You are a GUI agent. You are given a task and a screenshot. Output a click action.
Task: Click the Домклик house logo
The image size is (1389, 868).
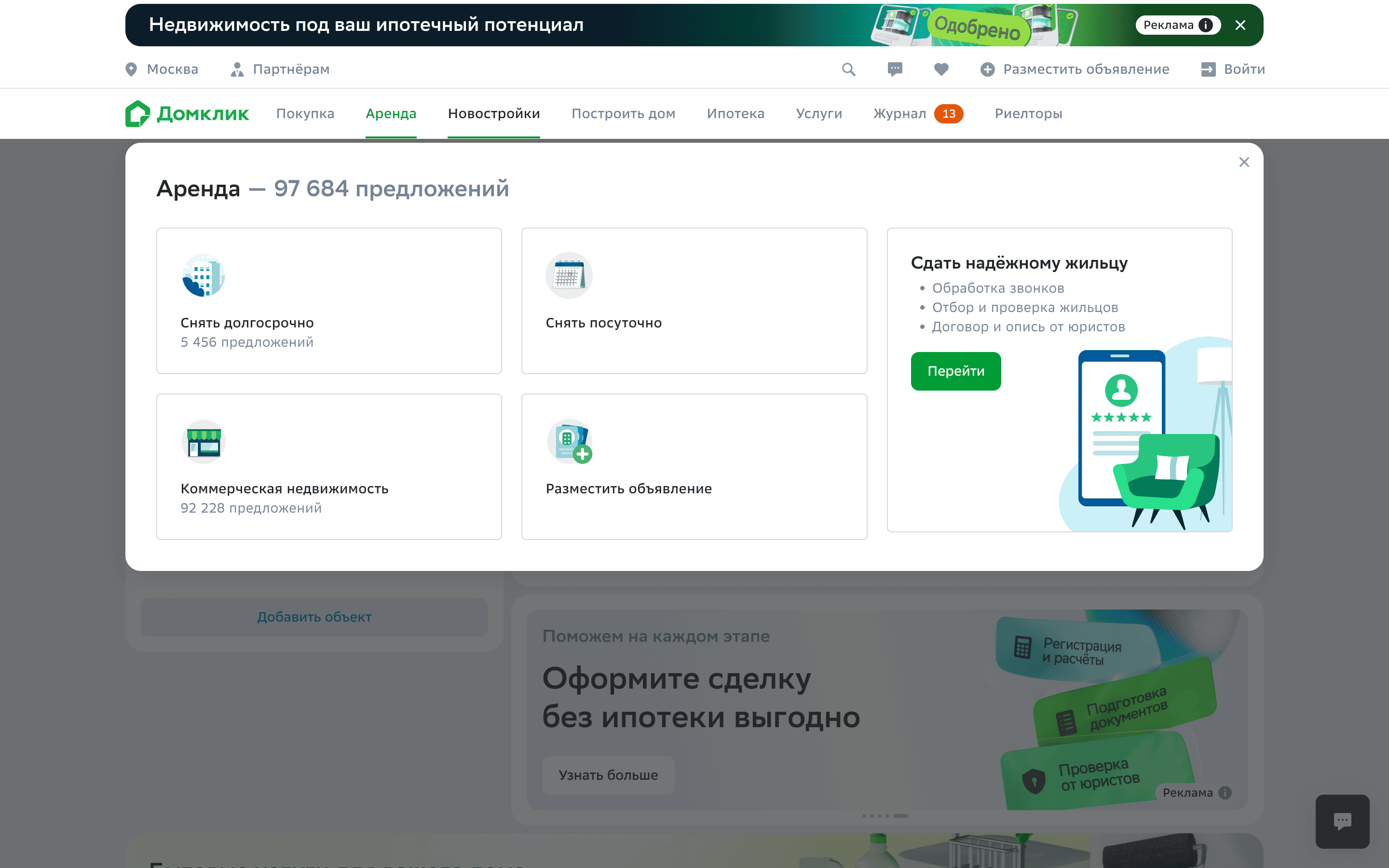tap(138, 114)
